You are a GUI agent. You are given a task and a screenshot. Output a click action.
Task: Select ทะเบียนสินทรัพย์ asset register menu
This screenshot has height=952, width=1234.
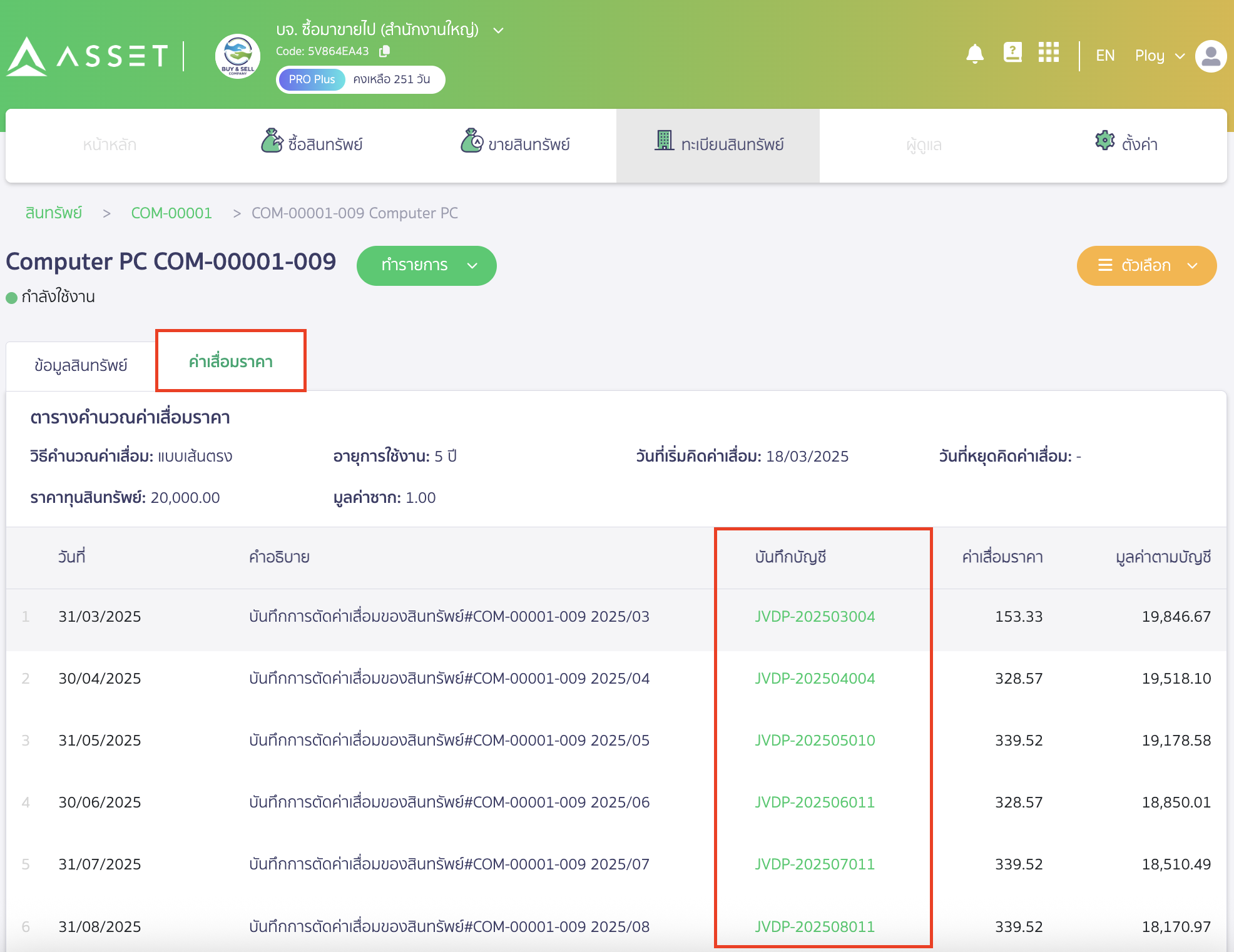[x=718, y=144]
